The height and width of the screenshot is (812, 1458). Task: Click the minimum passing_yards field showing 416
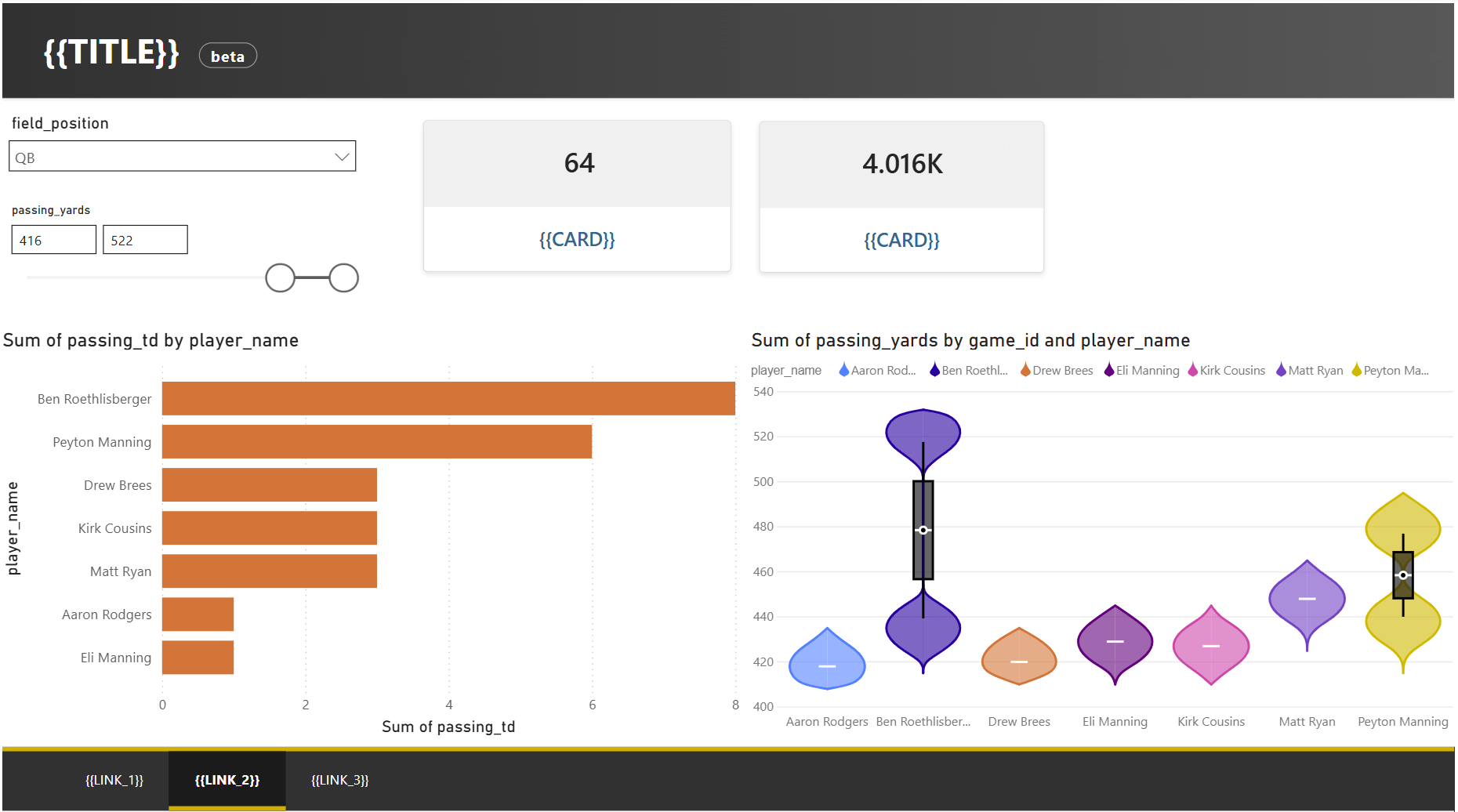[x=53, y=240]
